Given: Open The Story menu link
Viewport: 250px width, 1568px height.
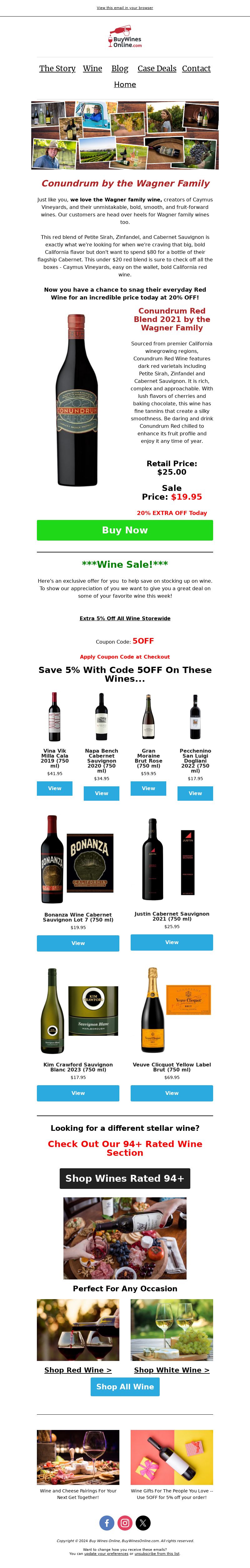Looking at the screenshot, I should pyautogui.click(x=57, y=69).
